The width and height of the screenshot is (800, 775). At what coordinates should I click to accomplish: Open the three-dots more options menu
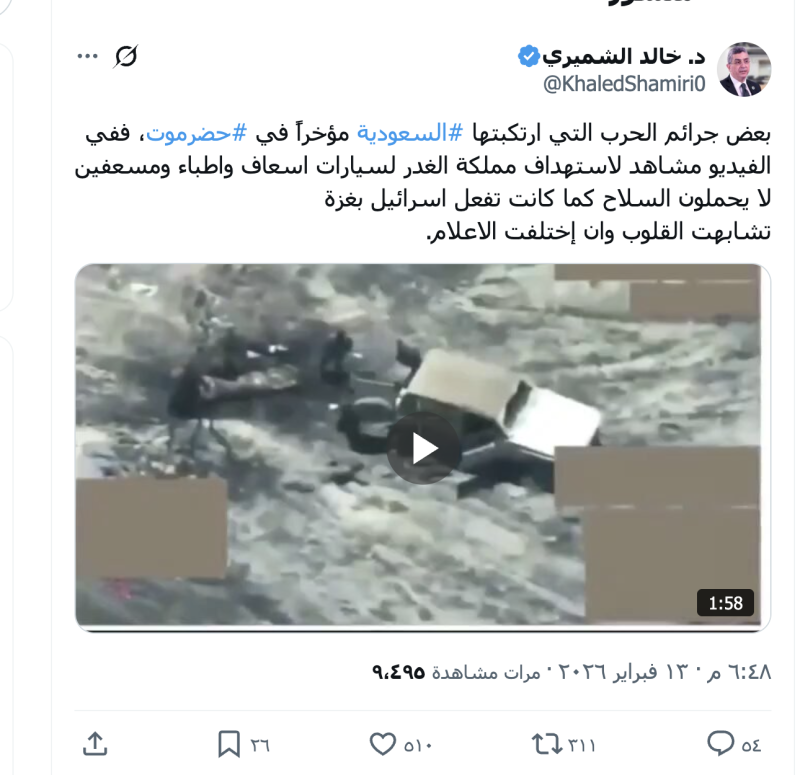(x=87, y=56)
